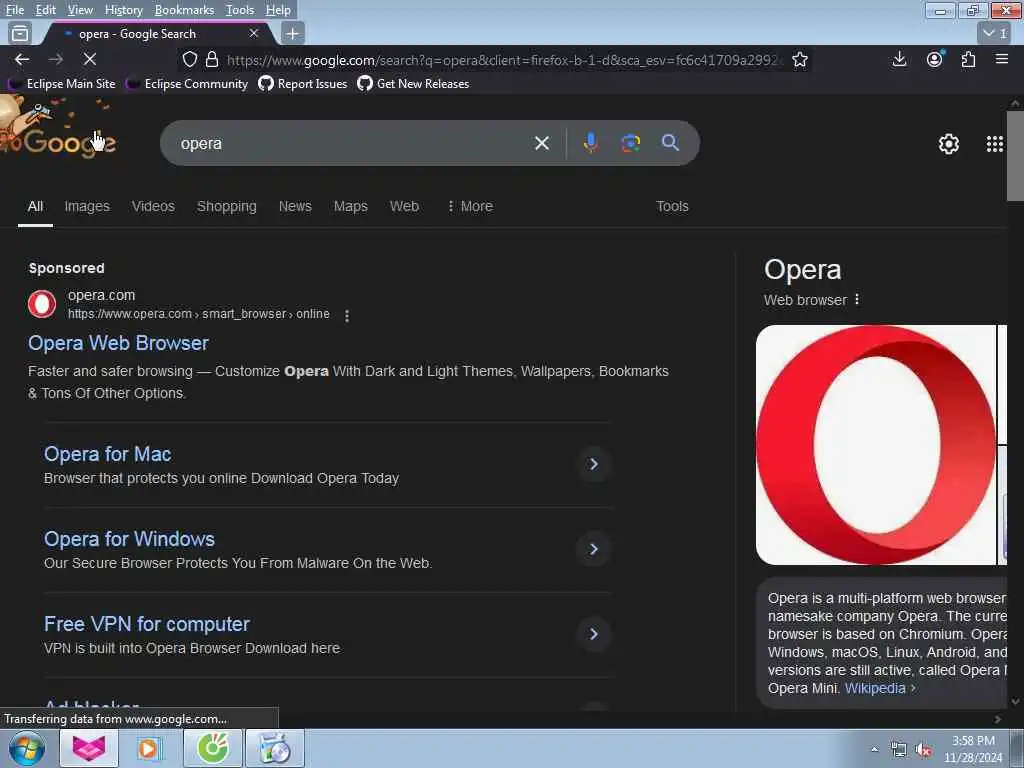Click the Opera logo image thumbnail
Image resolution: width=1024 pixels, height=768 pixels.
[x=876, y=445]
